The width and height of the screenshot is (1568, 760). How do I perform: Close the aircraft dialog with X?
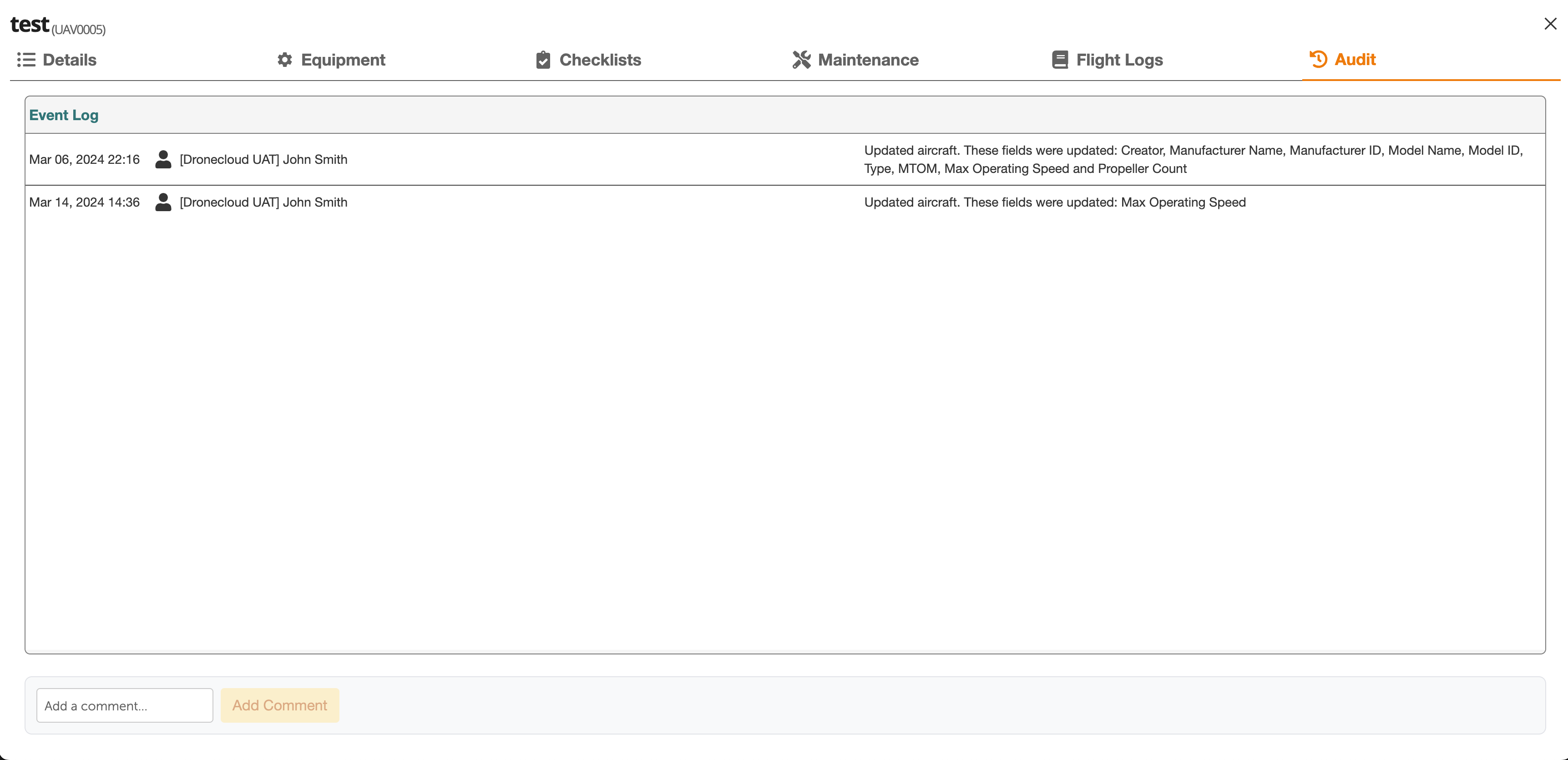pyautogui.click(x=1550, y=24)
